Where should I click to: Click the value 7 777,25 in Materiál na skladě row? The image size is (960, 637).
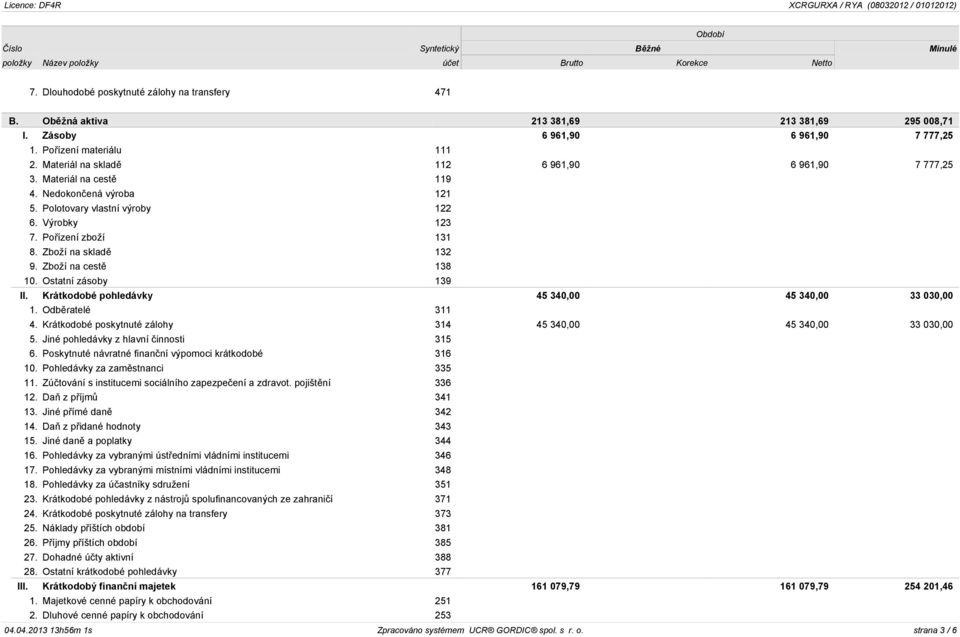(934, 165)
